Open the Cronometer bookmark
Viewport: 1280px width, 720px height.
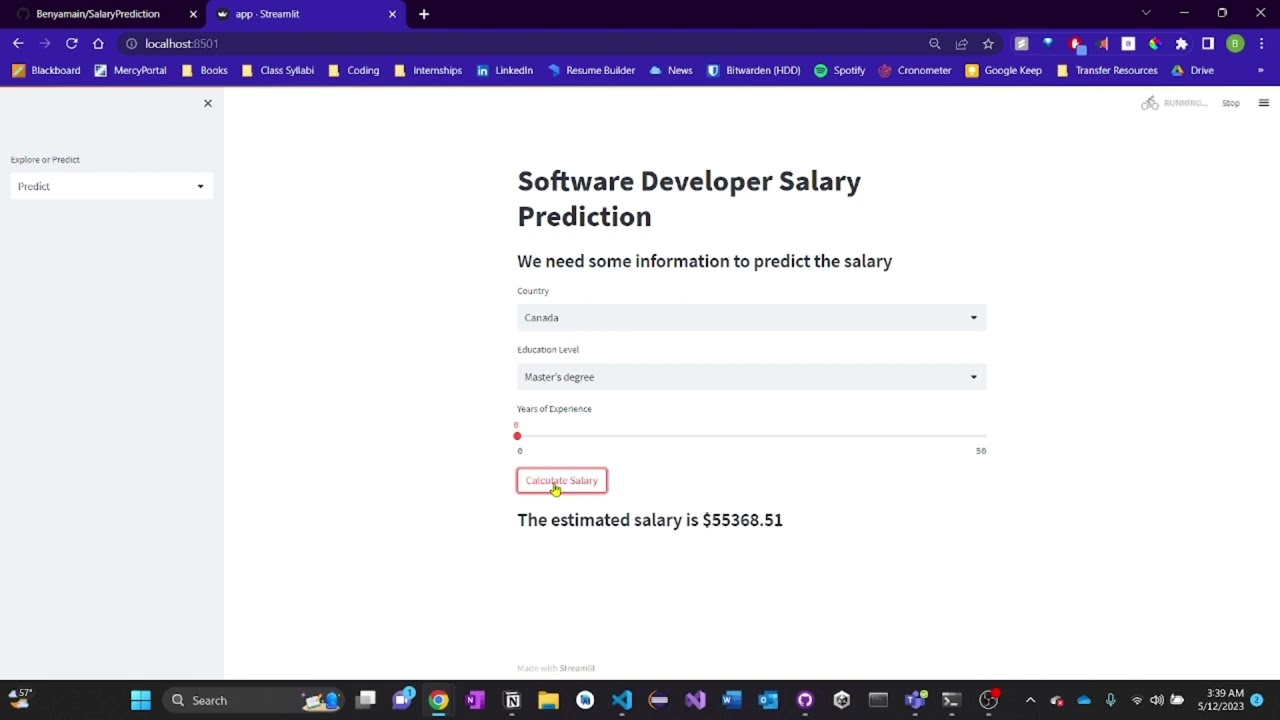point(915,71)
